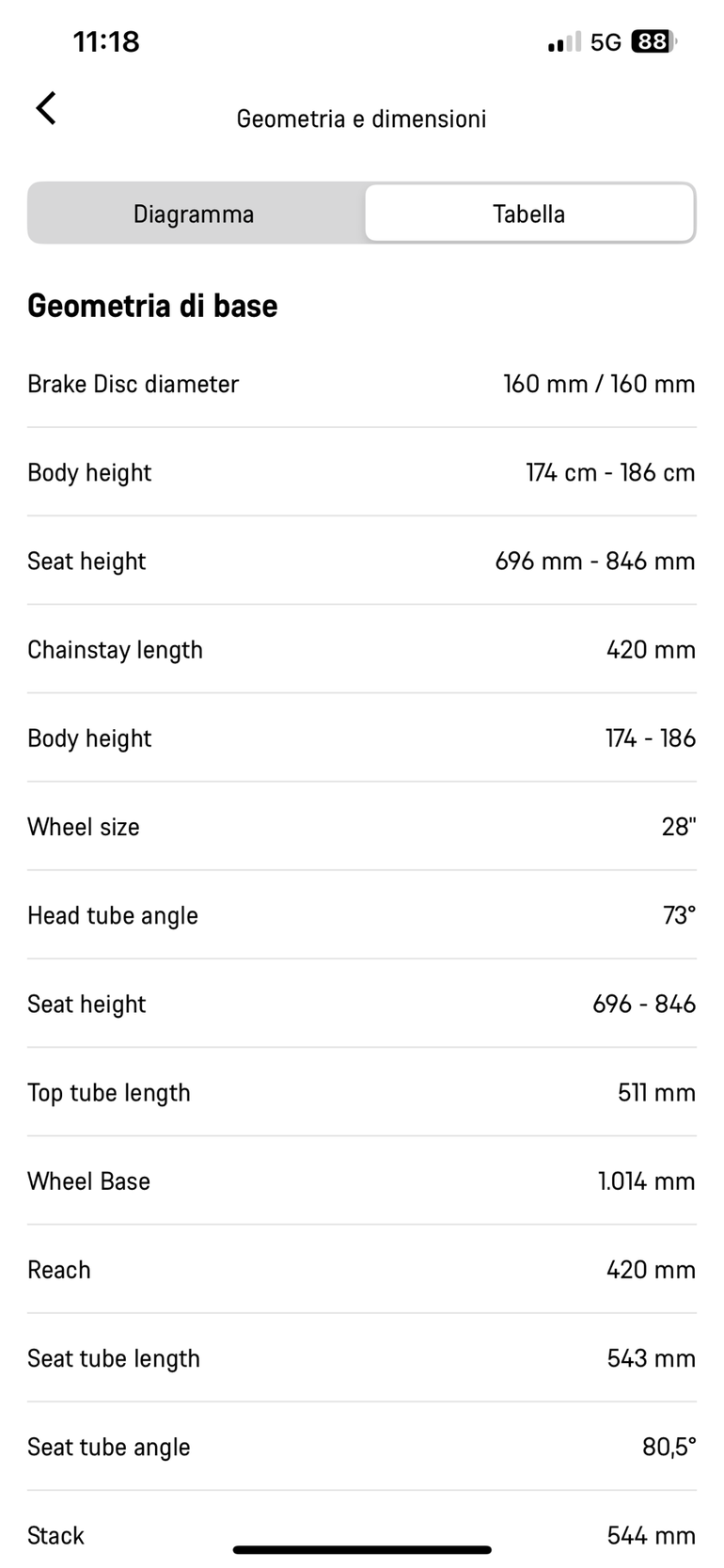Tap the battery indicator showing 88
This screenshot has width=724, height=1568.
[x=653, y=41]
